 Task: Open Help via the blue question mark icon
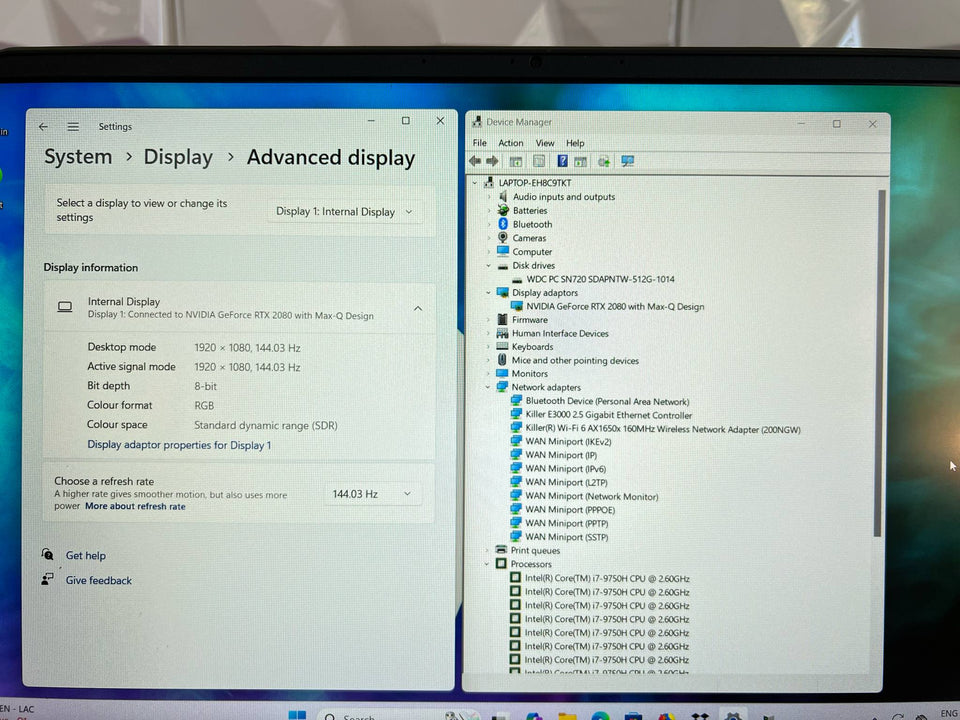click(562, 161)
